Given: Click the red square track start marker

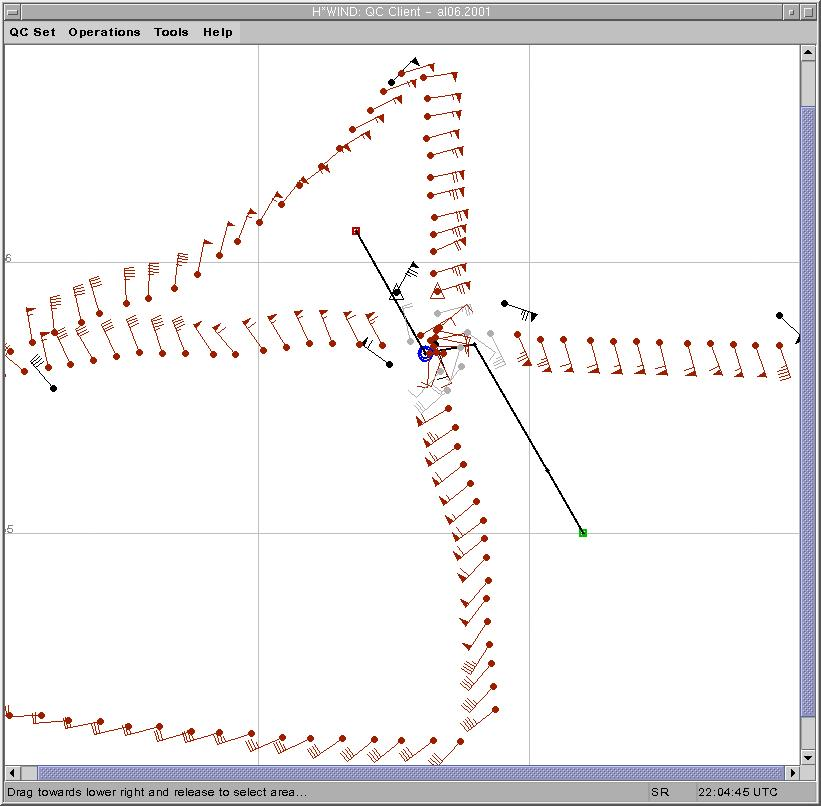Looking at the screenshot, I should click(x=356, y=231).
